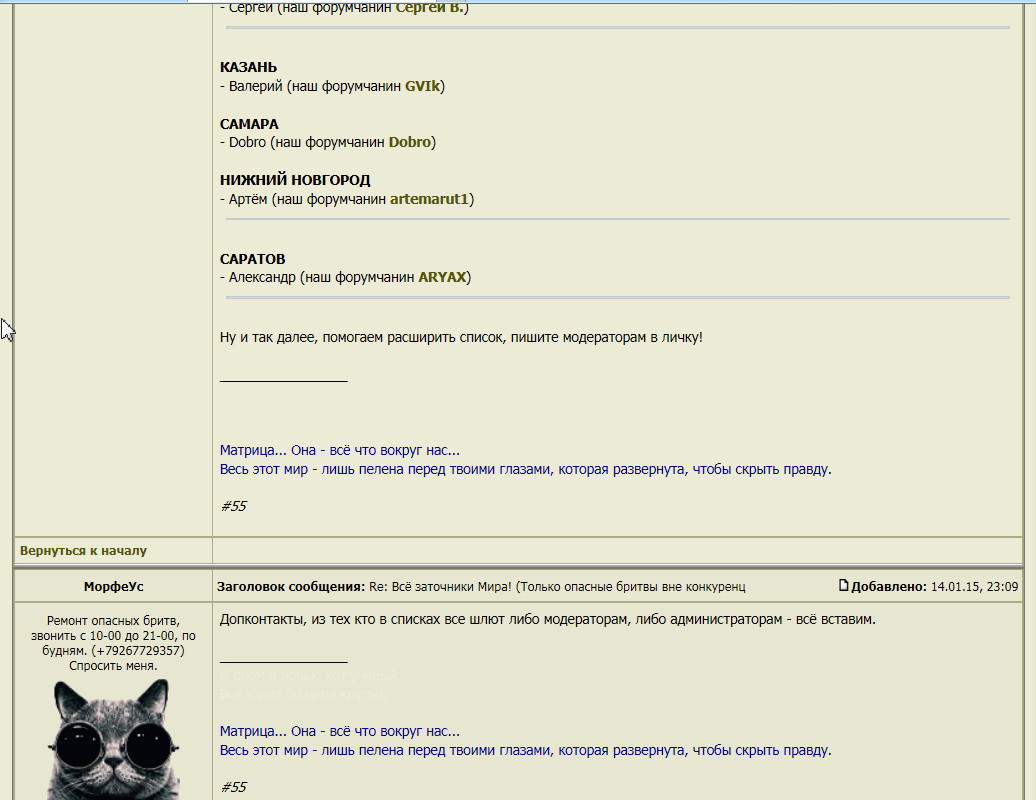Click the МорфеУс author name

click(x=113, y=587)
